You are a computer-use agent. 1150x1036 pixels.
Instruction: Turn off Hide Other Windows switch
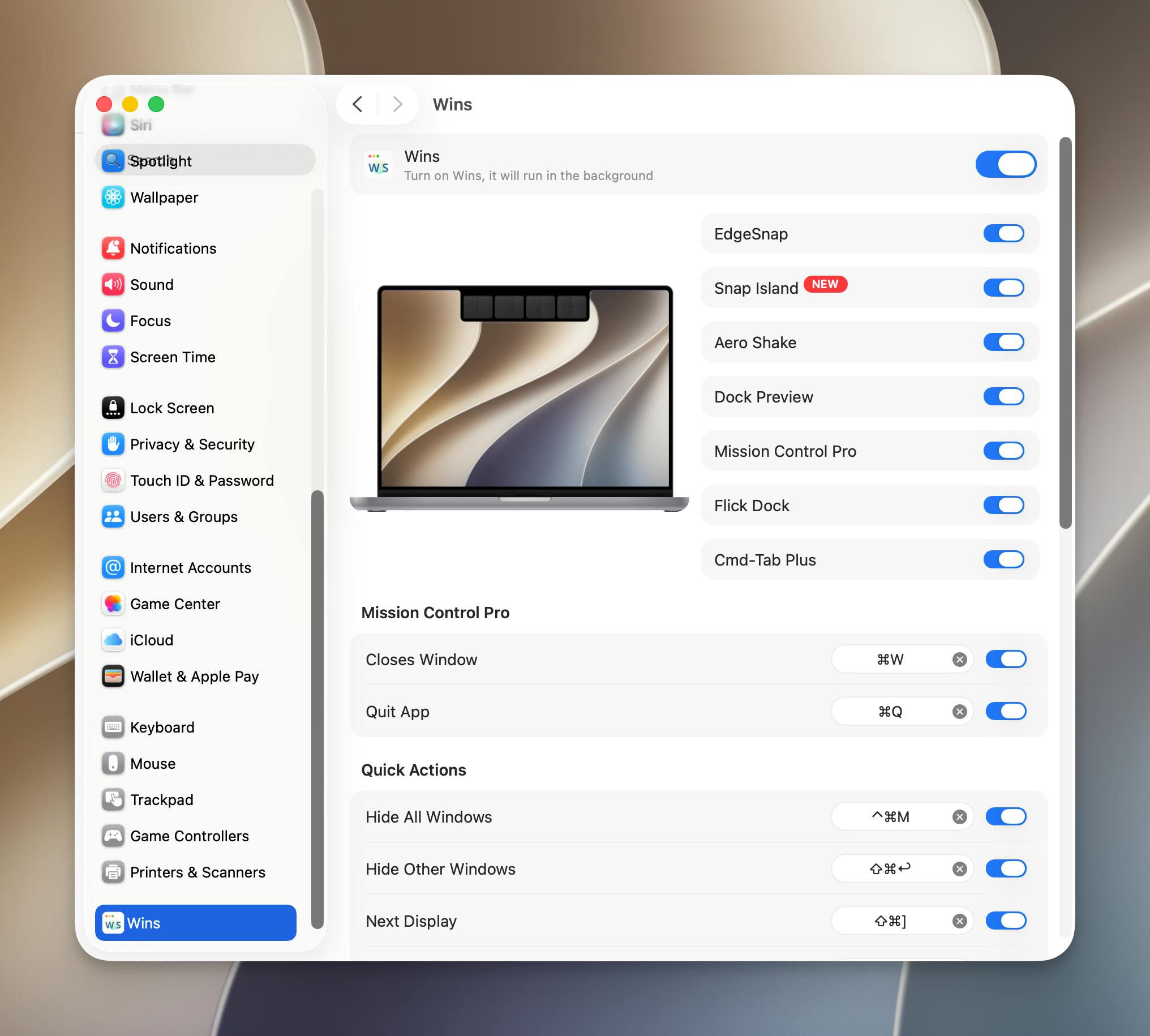pos(1006,868)
